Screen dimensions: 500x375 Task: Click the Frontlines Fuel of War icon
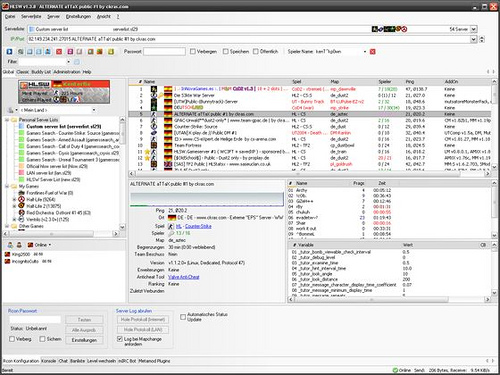(21, 193)
